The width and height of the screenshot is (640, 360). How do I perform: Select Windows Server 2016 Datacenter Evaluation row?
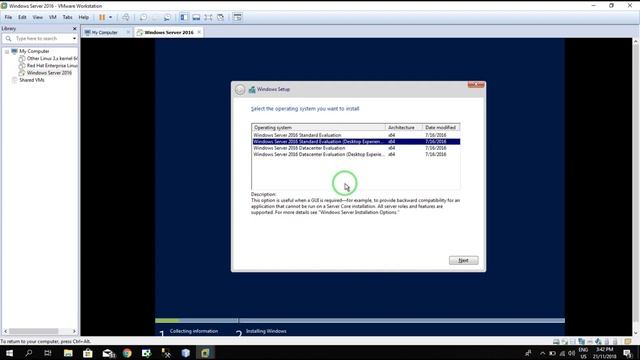(356, 148)
